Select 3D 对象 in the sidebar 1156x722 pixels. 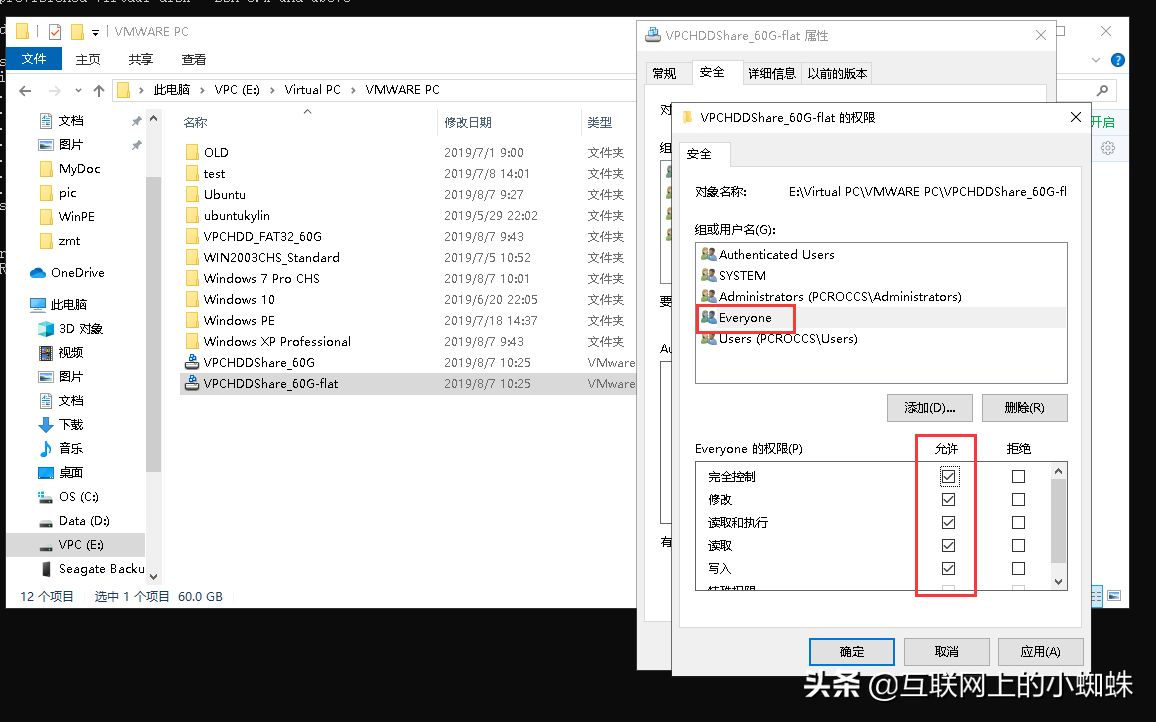72,329
